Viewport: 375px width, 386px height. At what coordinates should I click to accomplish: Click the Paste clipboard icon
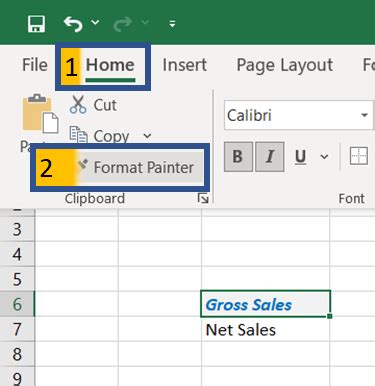pos(40,114)
